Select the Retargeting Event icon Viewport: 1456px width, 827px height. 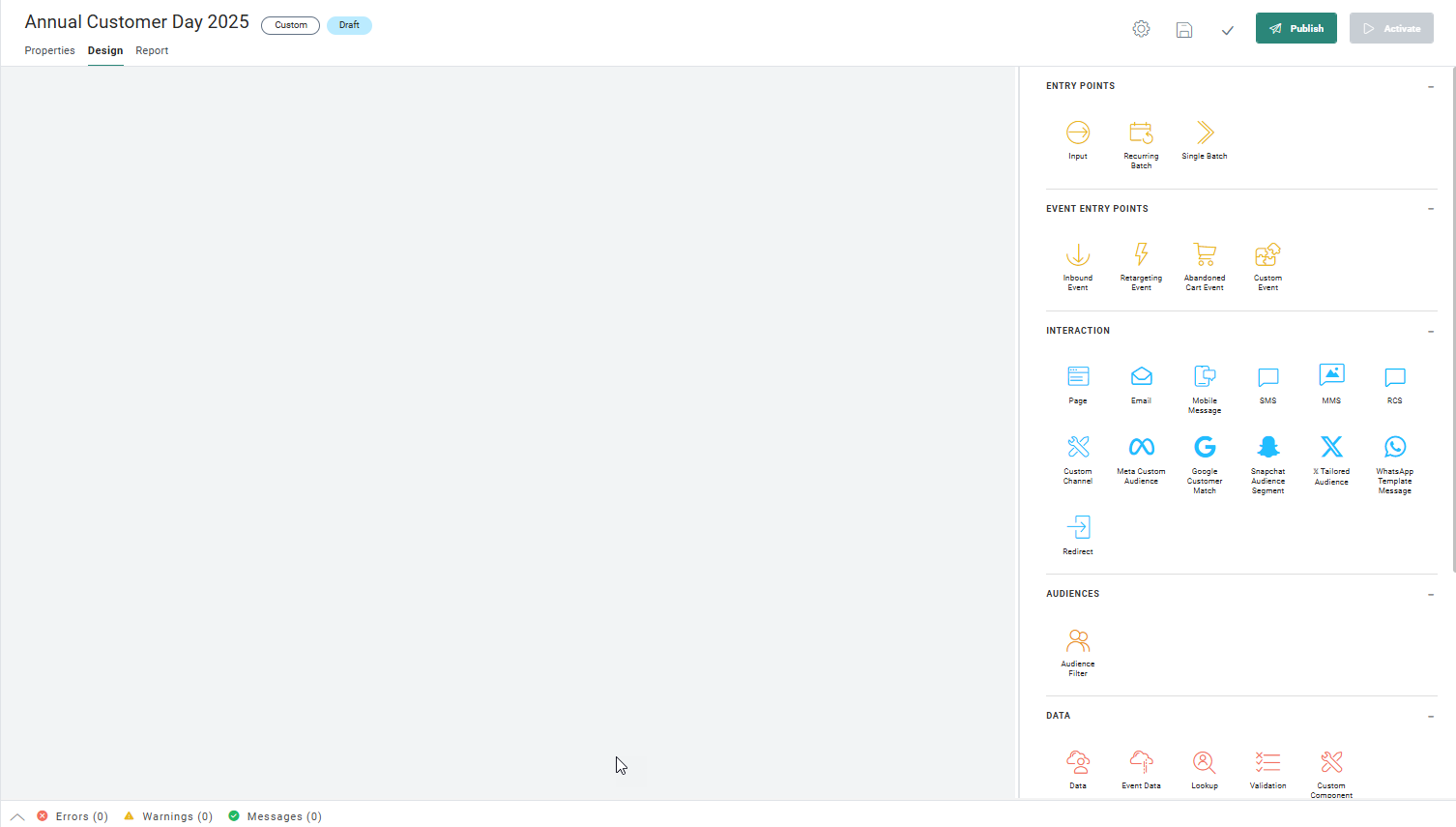coord(1141,255)
